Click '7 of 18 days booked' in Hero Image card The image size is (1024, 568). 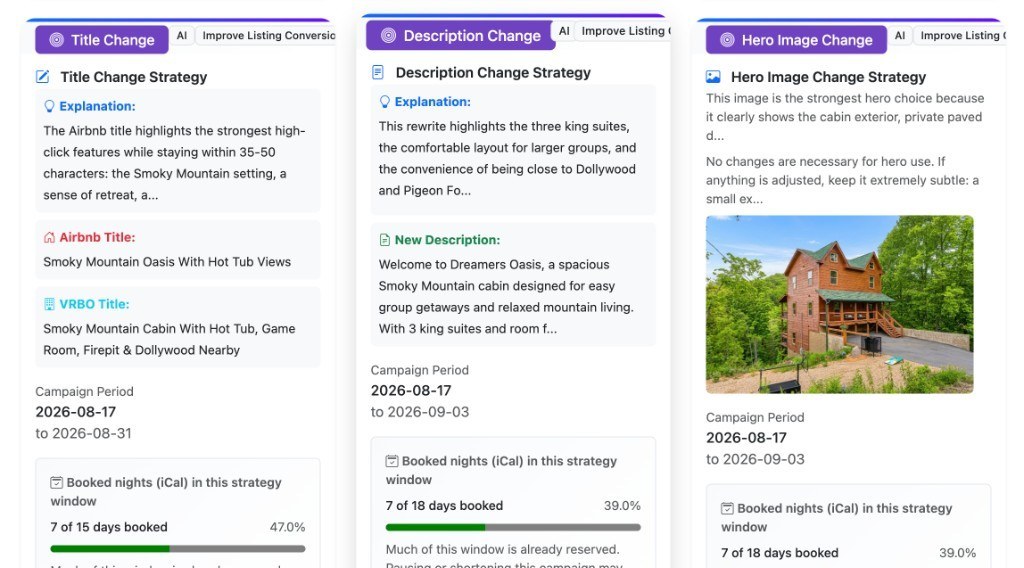tap(780, 552)
